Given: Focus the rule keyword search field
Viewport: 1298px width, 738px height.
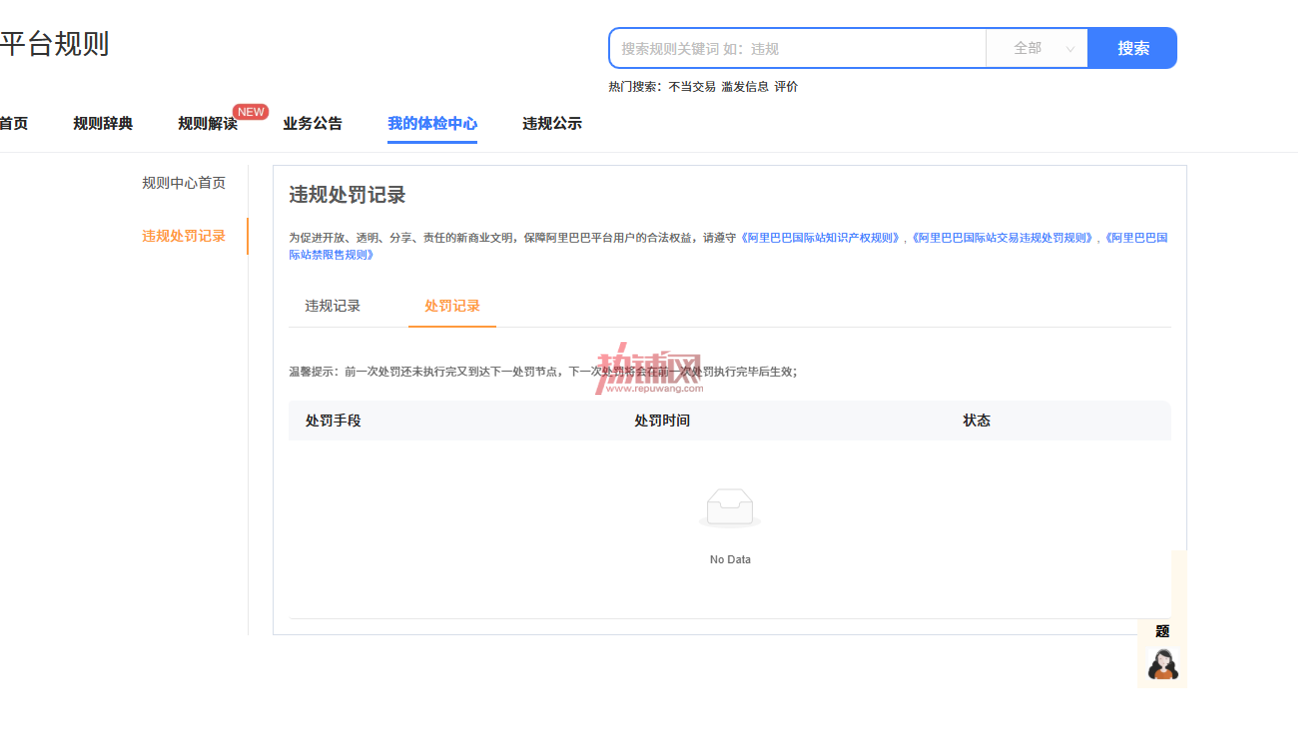Looking at the screenshot, I should pyautogui.click(x=798, y=48).
